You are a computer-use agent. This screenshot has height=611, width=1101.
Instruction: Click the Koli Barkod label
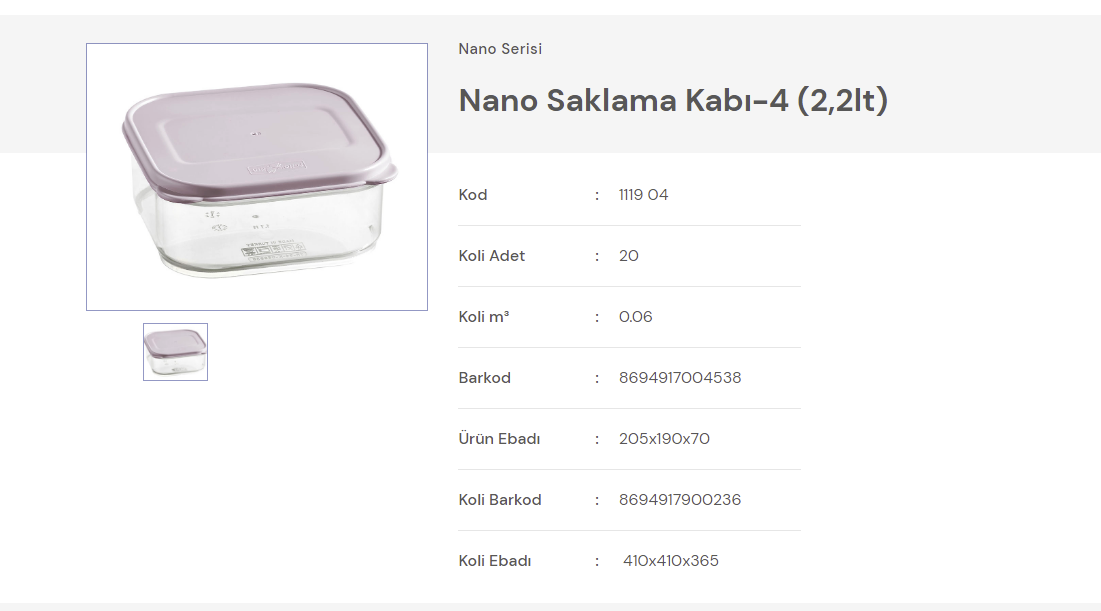[500, 500]
